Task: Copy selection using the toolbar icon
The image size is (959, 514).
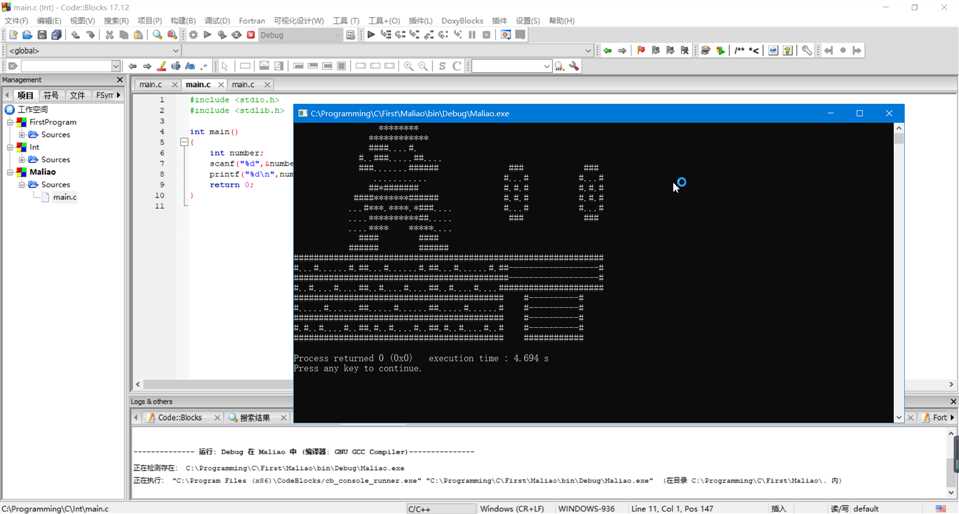Action: [124, 35]
